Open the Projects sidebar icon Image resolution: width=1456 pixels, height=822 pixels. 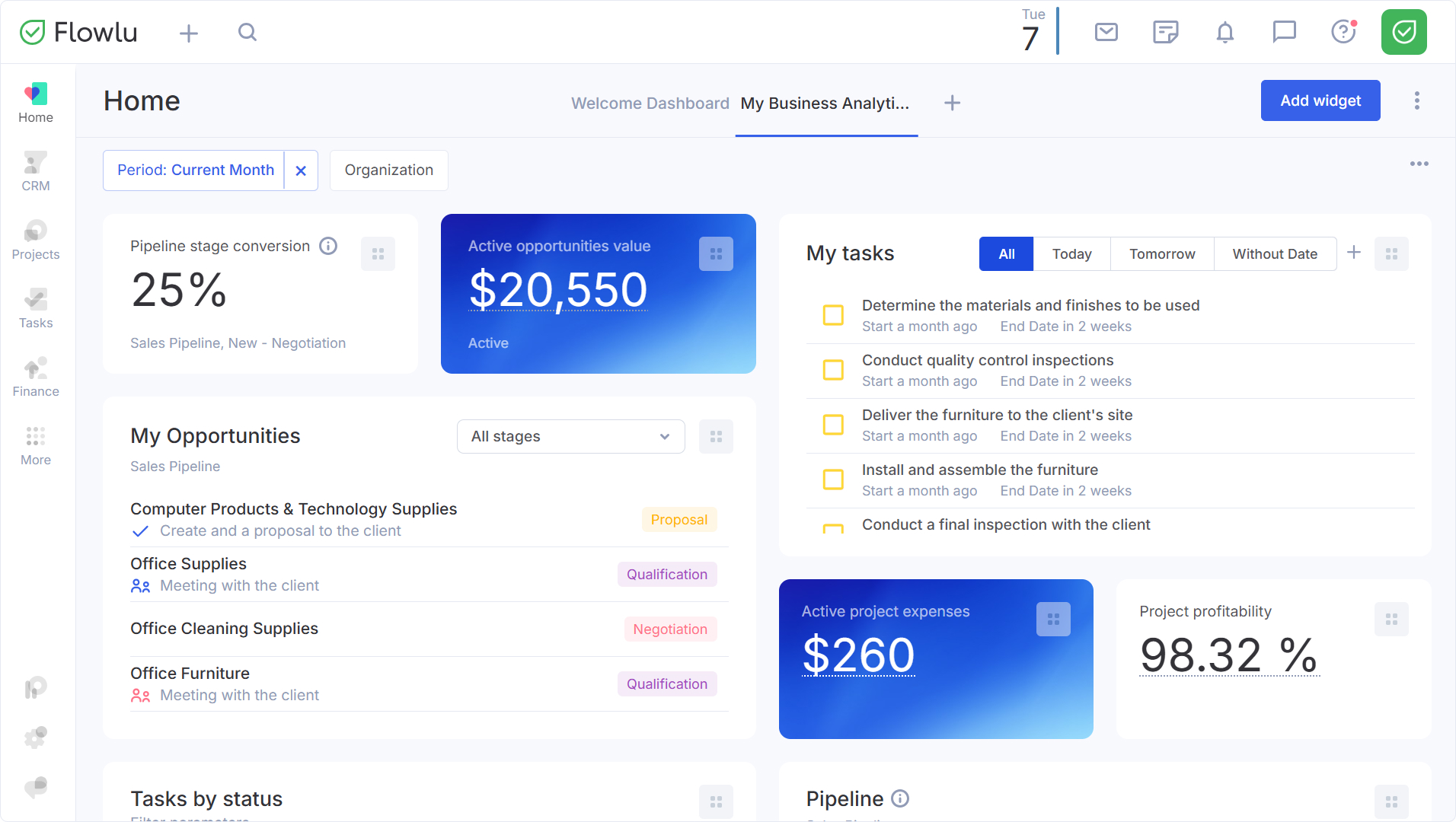(36, 241)
